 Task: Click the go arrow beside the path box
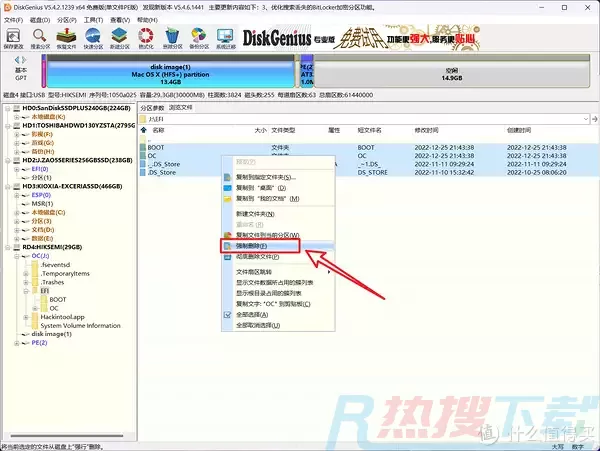594,119
